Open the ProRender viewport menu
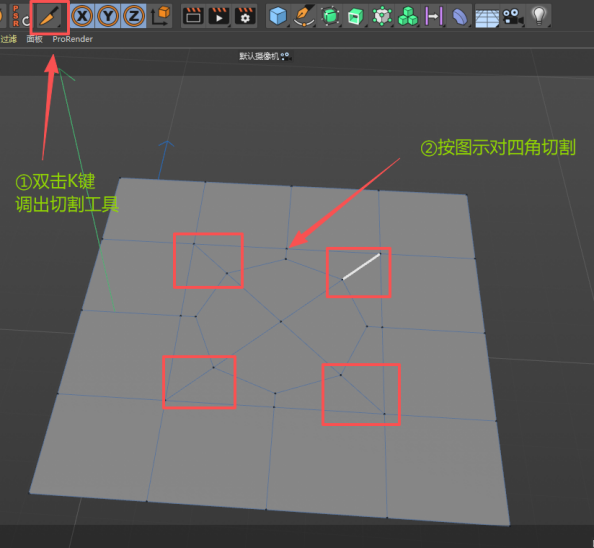This screenshot has width=594, height=548. coord(72,39)
